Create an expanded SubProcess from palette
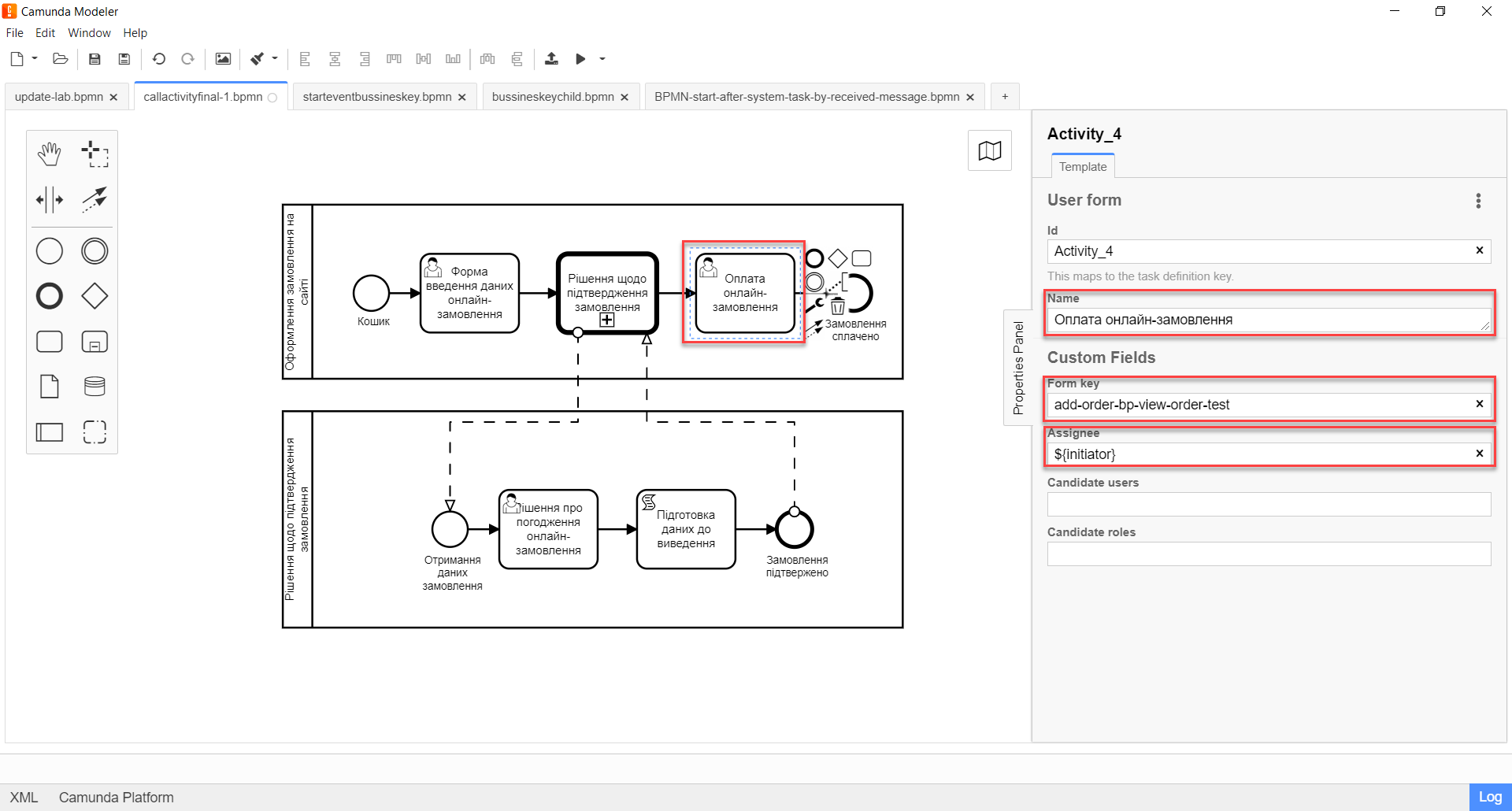Screen dimensions: 1512x811 [x=94, y=342]
